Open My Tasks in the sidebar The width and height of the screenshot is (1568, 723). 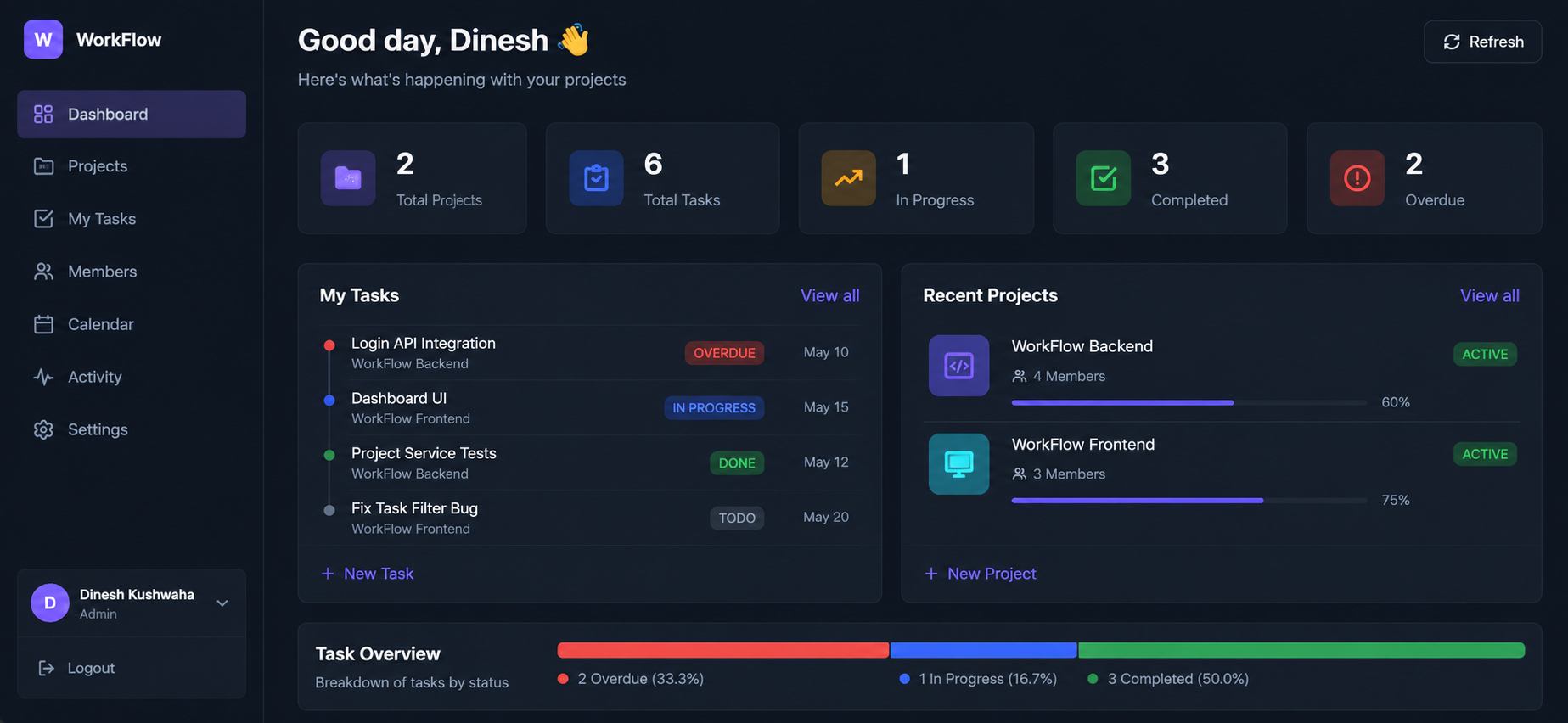pos(132,219)
